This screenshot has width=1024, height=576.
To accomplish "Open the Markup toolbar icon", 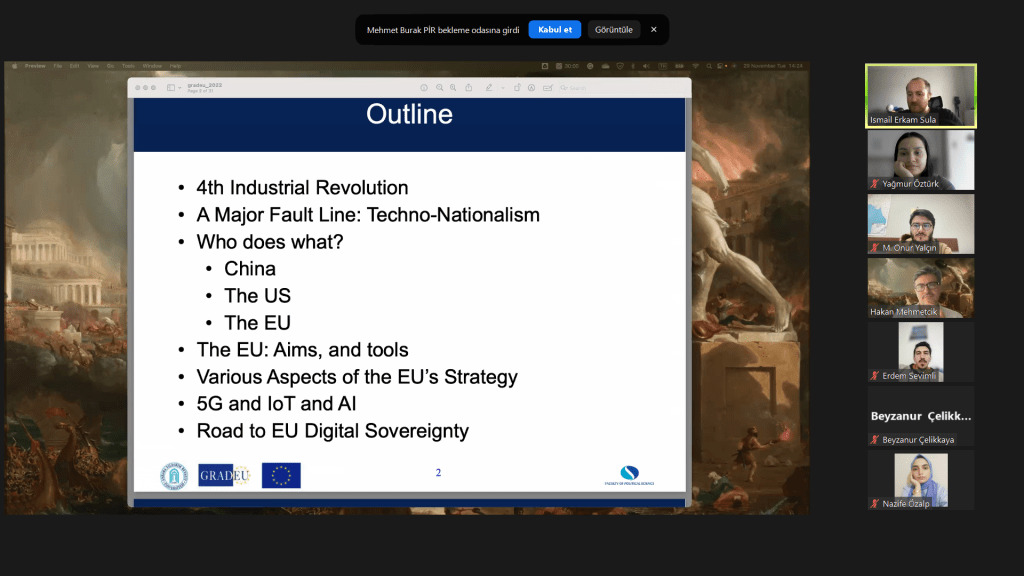I will click(531, 88).
